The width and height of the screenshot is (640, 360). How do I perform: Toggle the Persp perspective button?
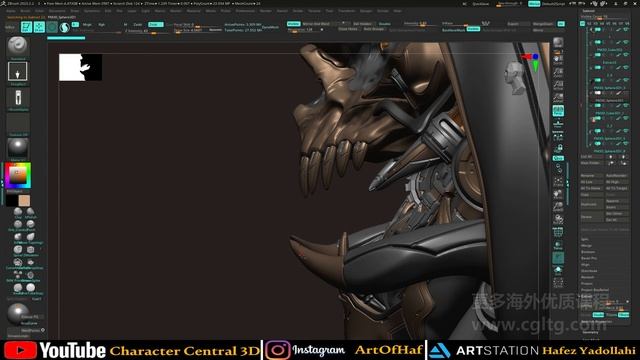558,111
